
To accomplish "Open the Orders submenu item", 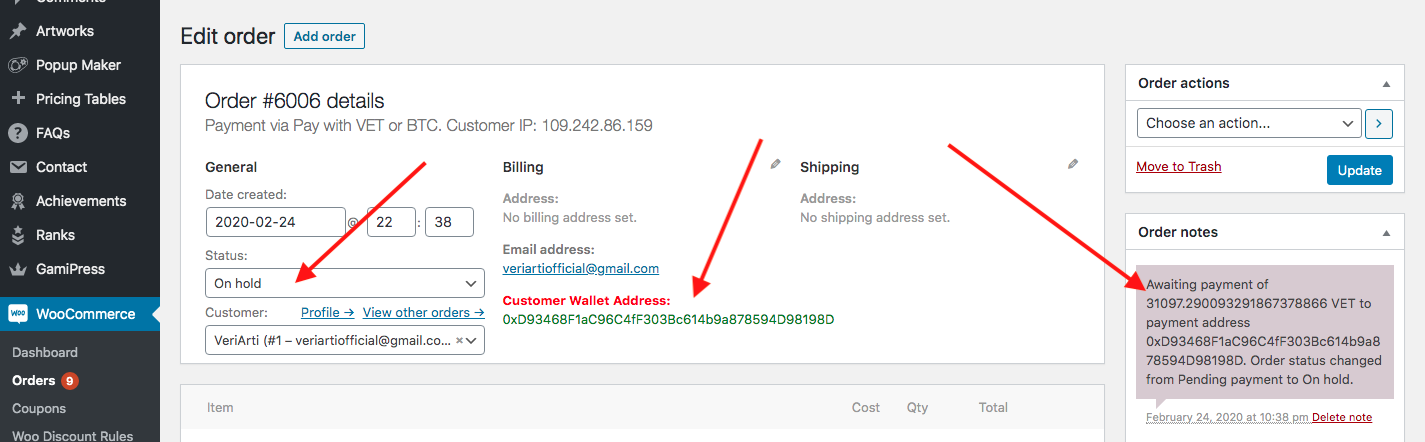I will [33, 380].
